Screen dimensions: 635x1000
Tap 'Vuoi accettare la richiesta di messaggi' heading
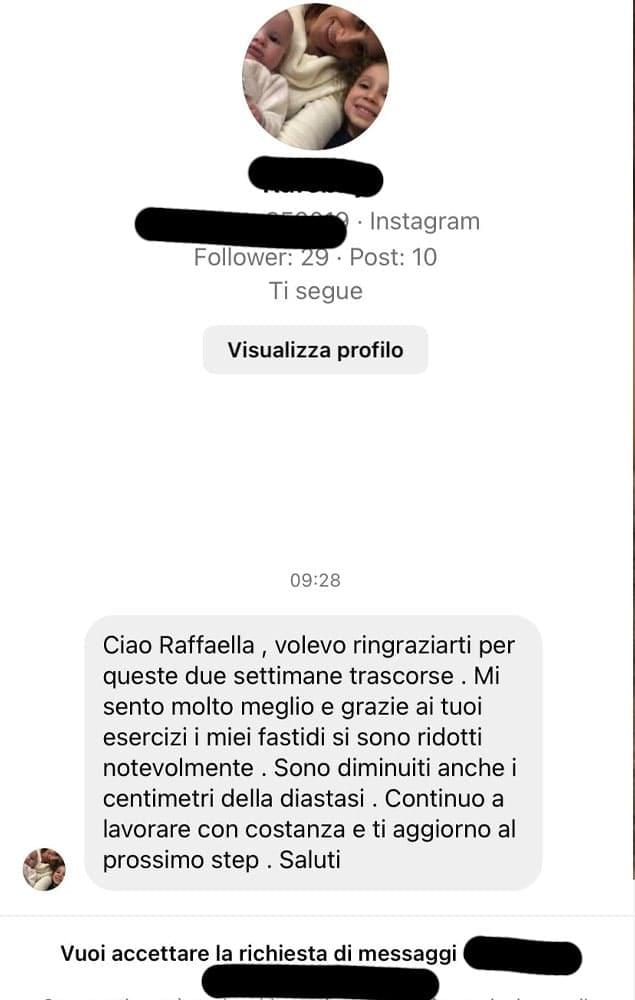pos(258,953)
